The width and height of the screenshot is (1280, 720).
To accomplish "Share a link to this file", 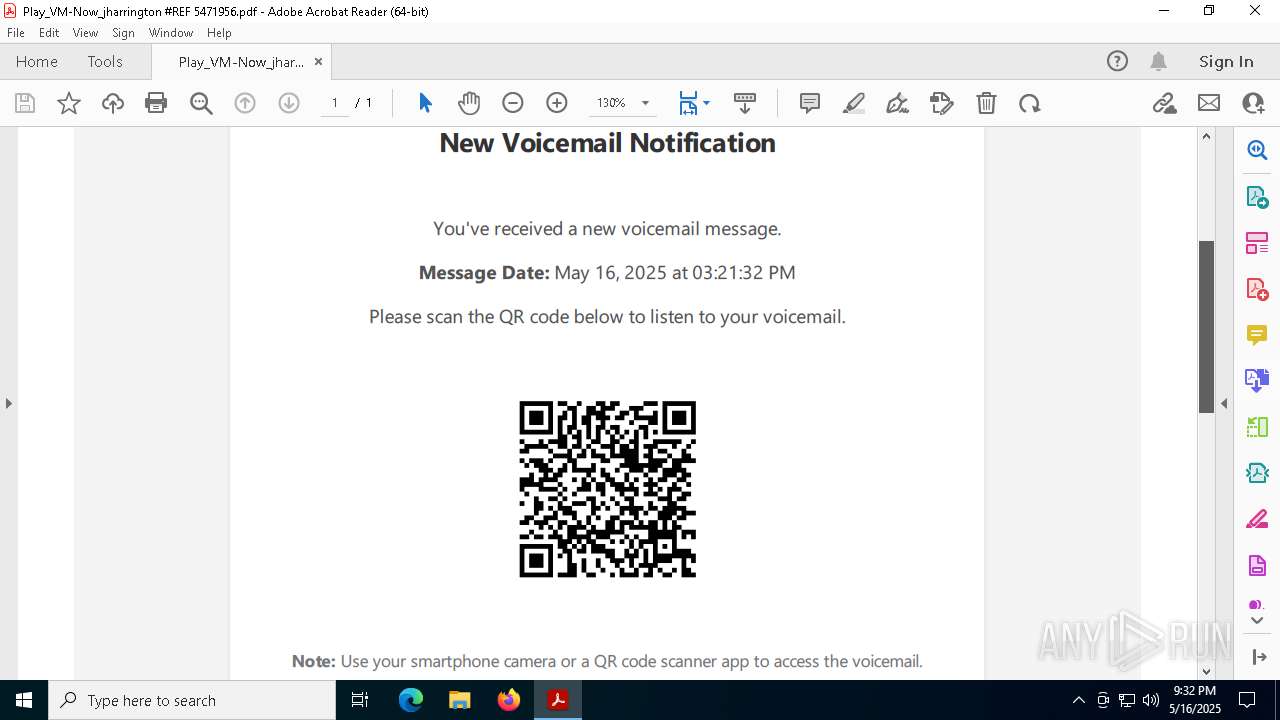I will click(x=1164, y=103).
